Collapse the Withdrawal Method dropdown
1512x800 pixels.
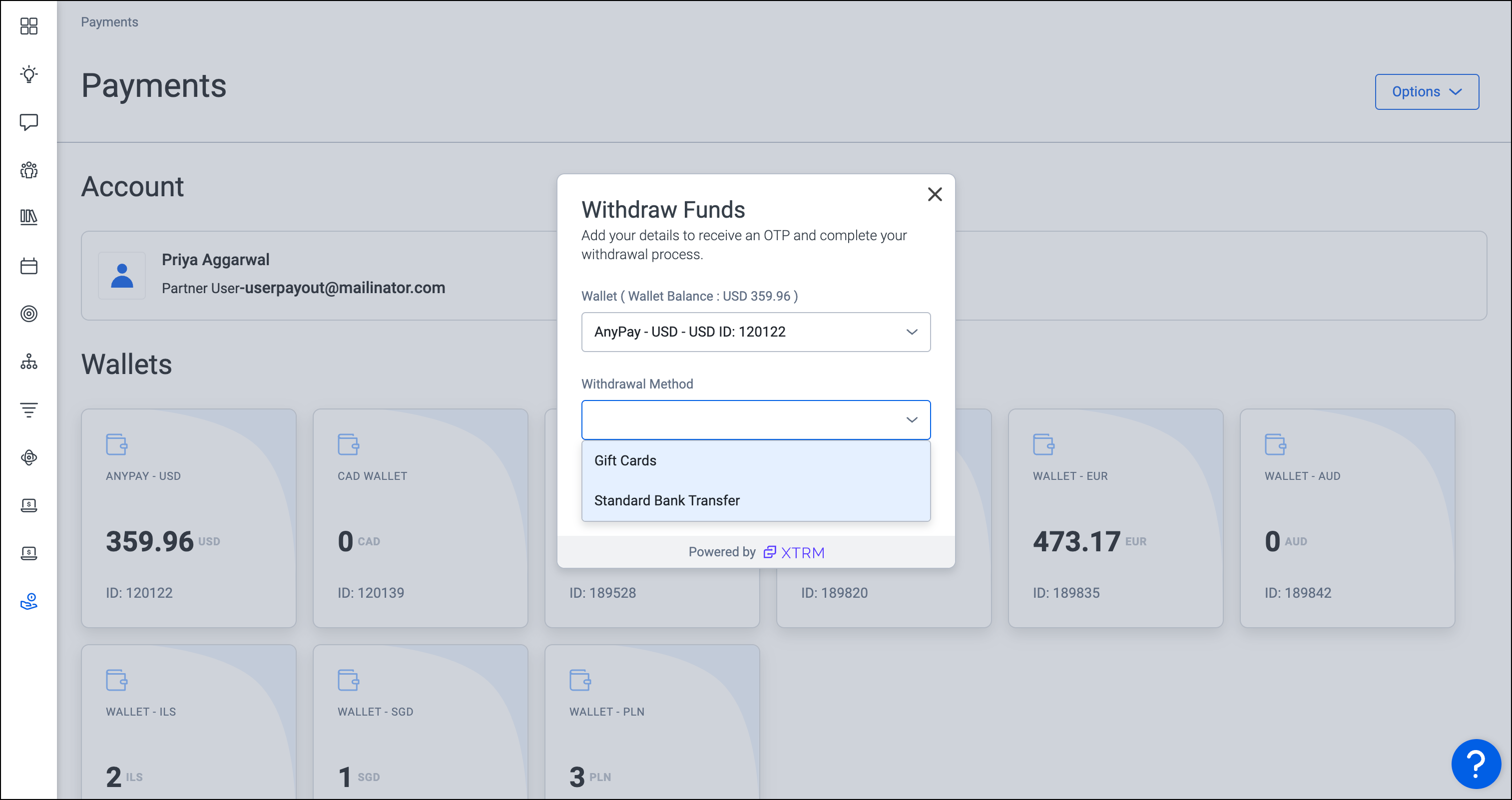pyautogui.click(x=755, y=419)
